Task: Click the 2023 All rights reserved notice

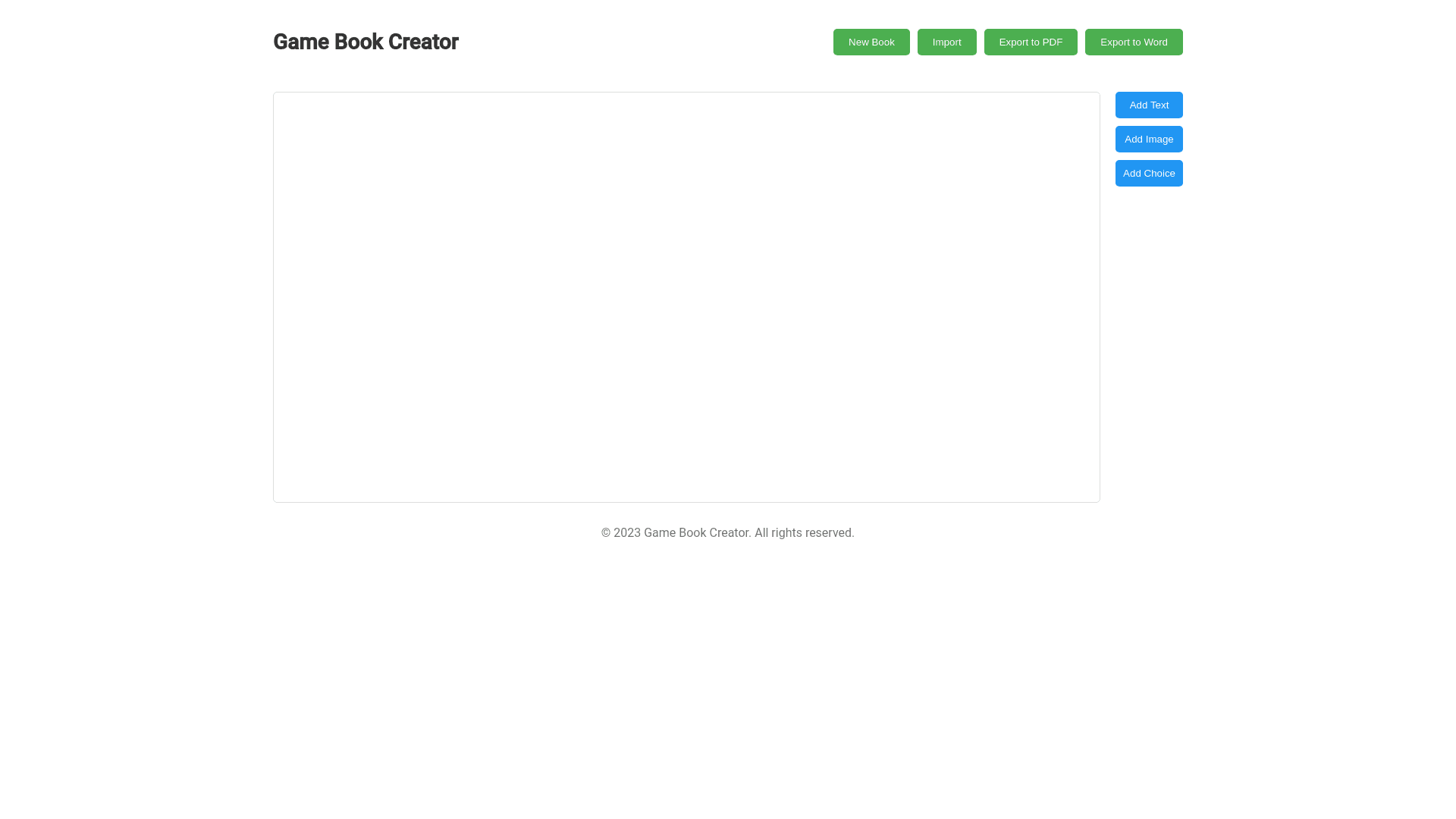Action: (727, 532)
